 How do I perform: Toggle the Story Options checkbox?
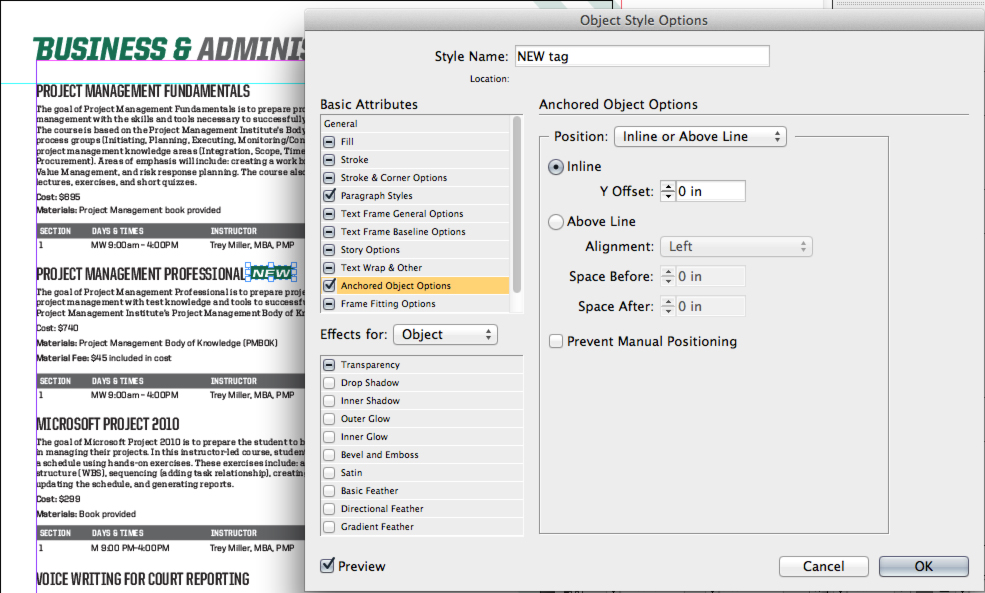(329, 249)
